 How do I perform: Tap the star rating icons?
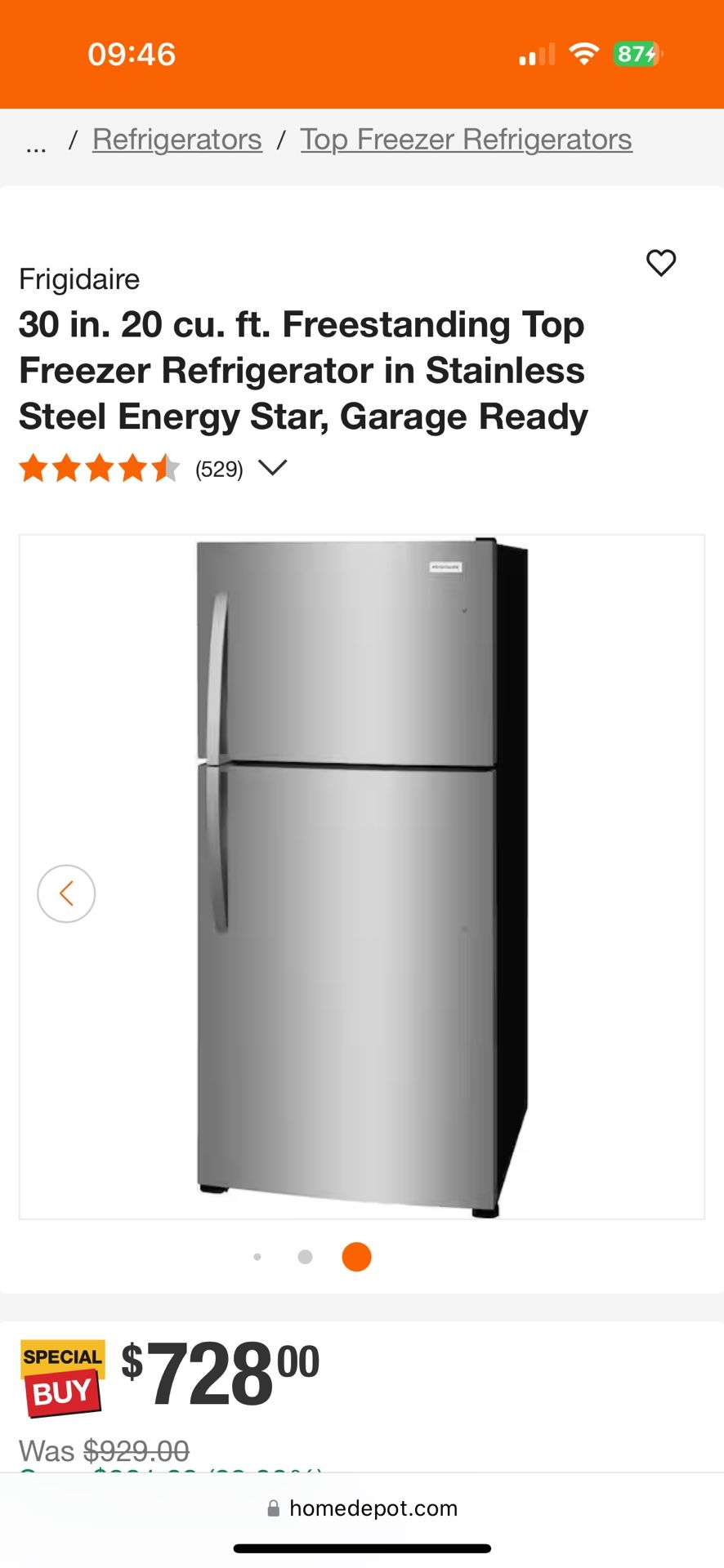coord(99,469)
